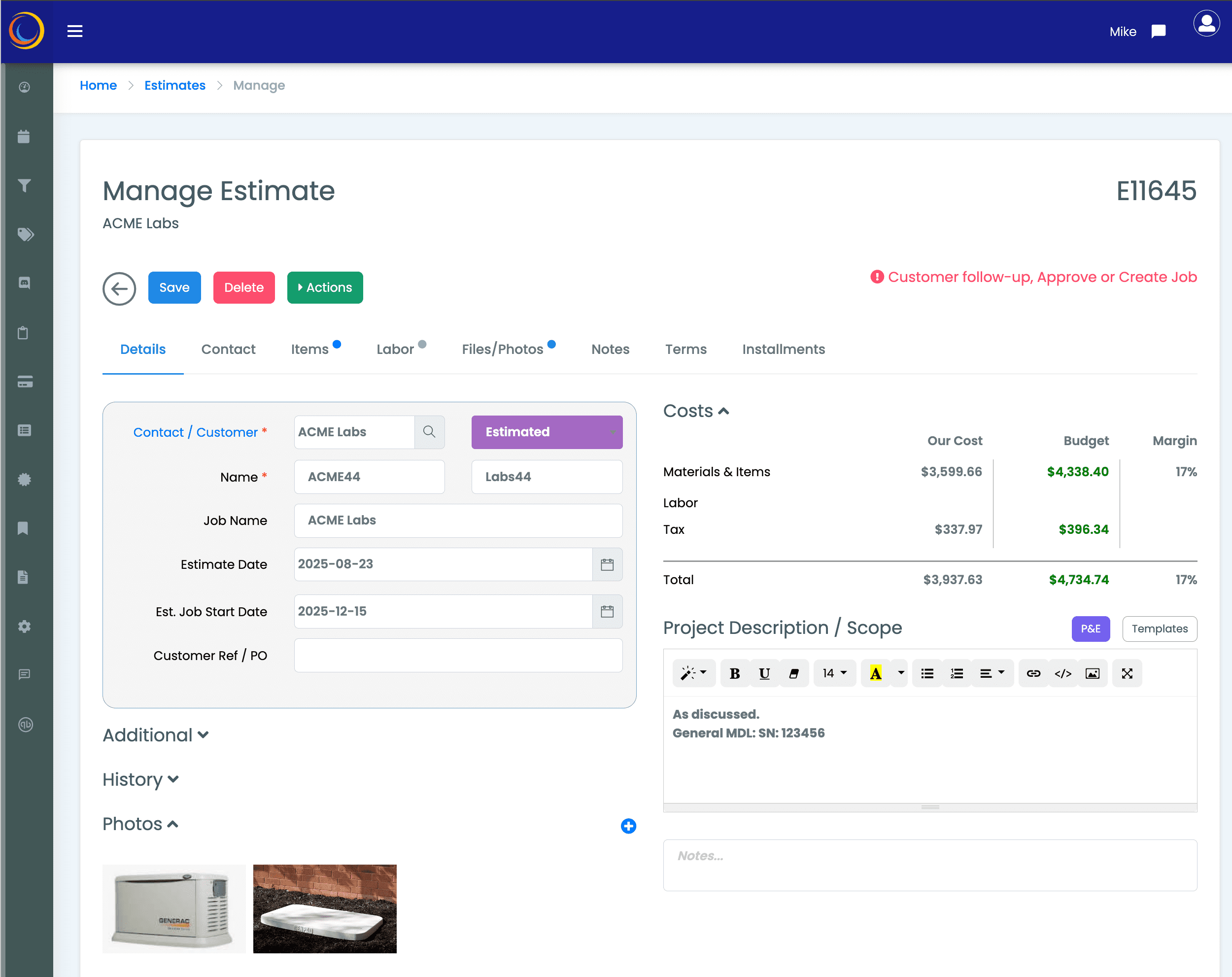
Task: Click the Generac generator photo thumbnail
Action: click(174, 908)
